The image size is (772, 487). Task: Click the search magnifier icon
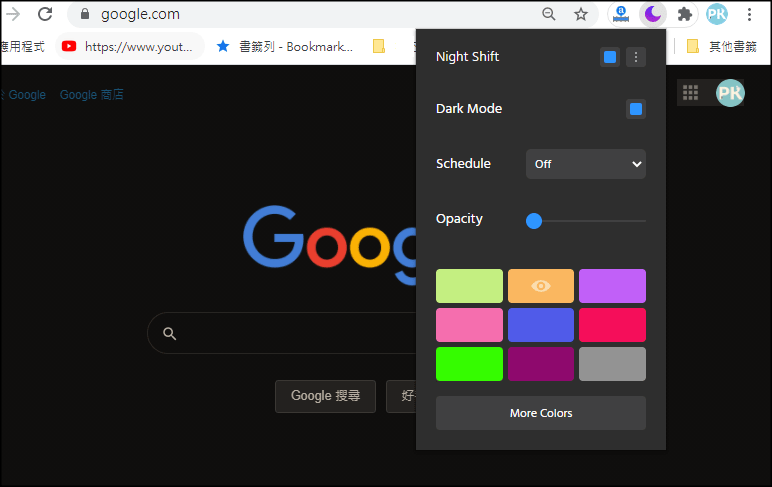click(169, 333)
